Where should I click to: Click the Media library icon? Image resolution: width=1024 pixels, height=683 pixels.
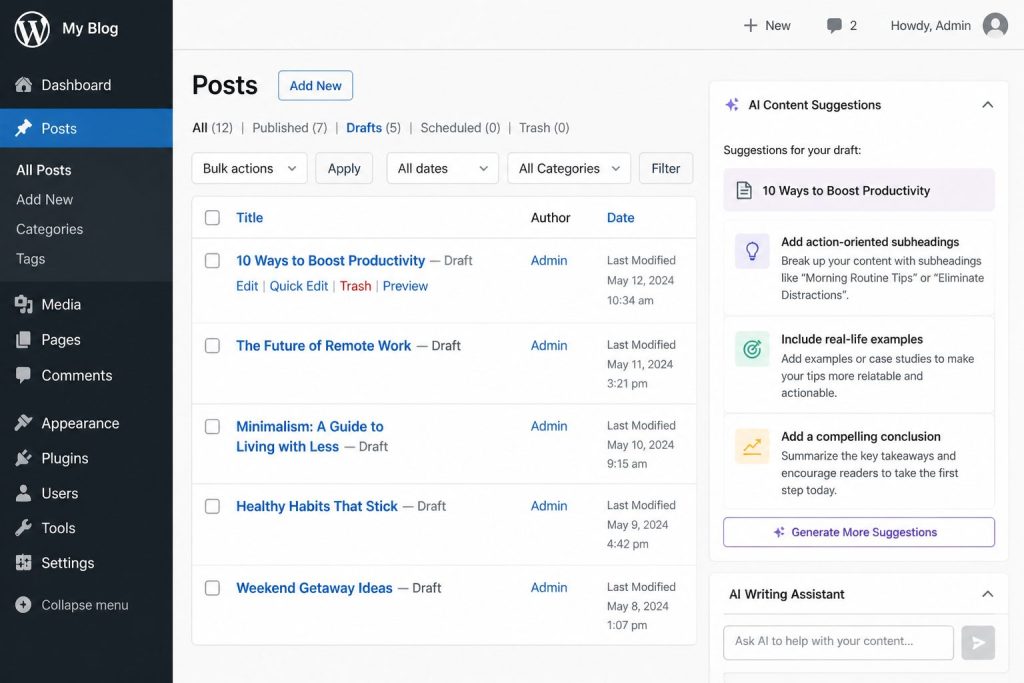[x=24, y=304]
